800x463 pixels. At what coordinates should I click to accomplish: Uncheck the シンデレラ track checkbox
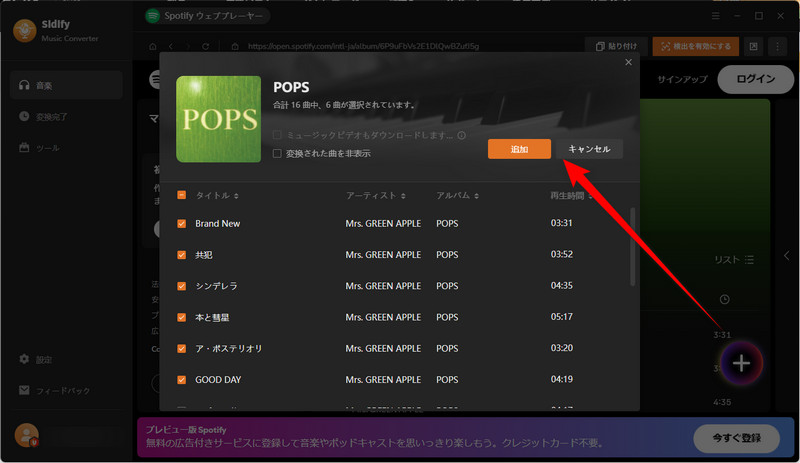click(181, 286)
